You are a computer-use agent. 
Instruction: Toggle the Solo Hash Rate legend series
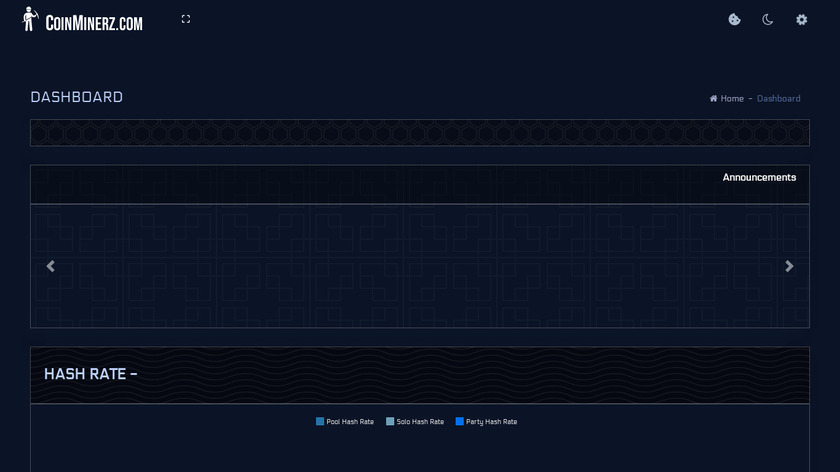pyautogui.click(x=415, y=422)
